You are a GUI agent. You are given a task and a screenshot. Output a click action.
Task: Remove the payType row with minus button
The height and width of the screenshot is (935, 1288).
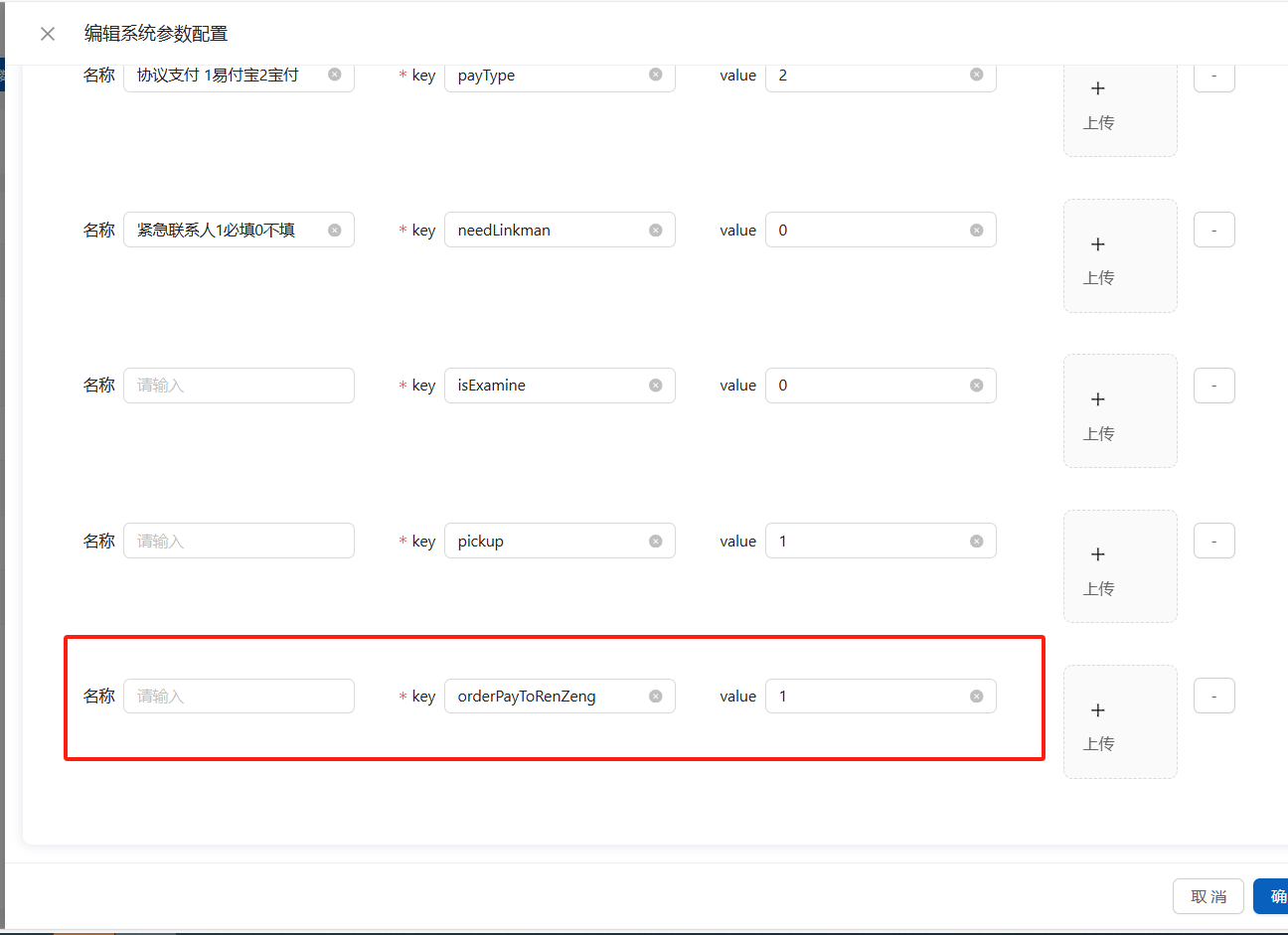tap(1214, 77)
